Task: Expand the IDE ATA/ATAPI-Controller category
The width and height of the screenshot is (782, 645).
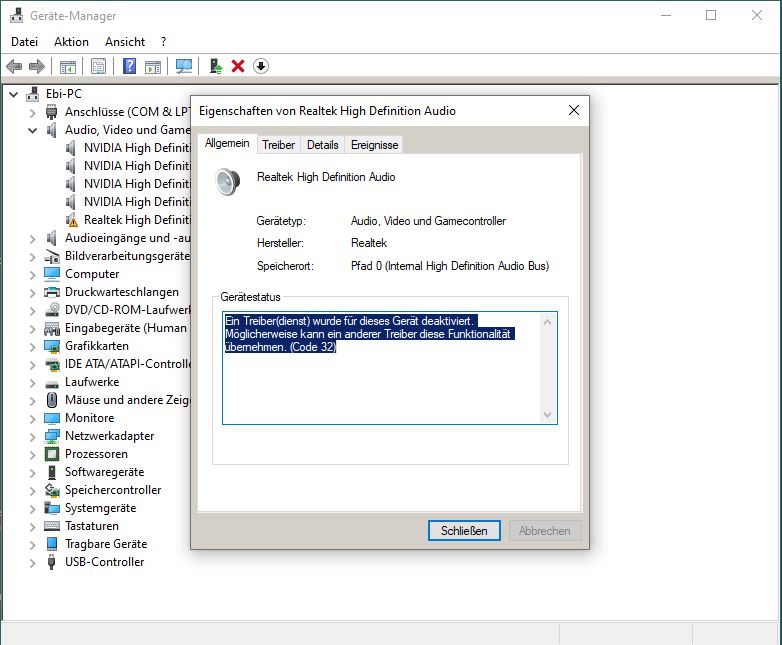Action: click(x=33, y=364)
